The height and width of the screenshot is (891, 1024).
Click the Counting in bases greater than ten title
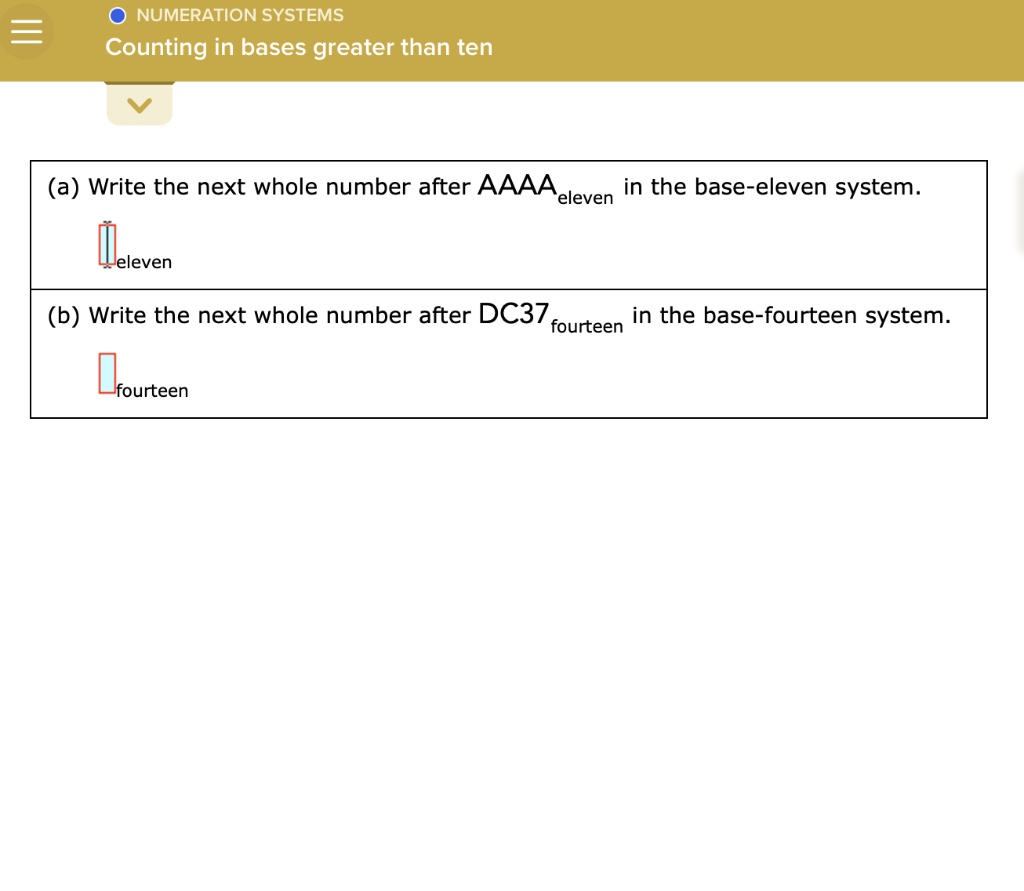pos(299,47)
